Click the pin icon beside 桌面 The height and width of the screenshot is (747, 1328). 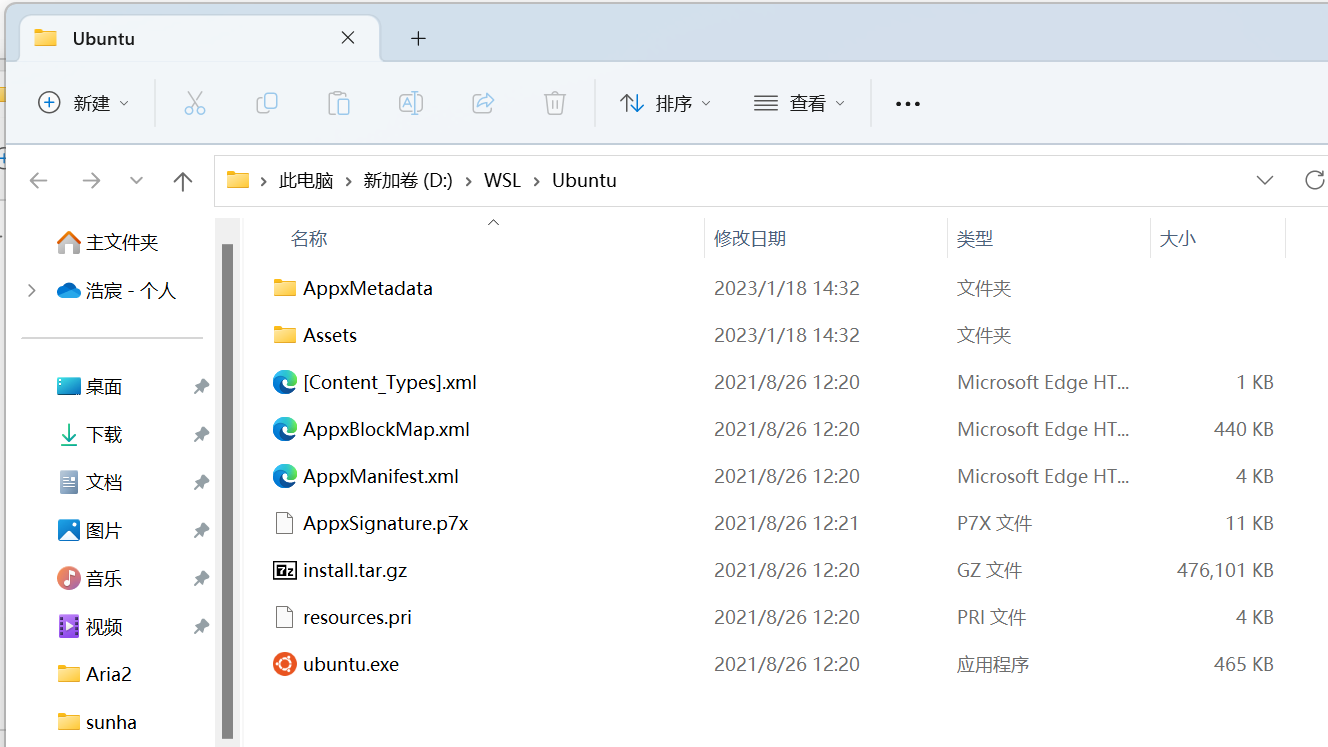click(x=201, y=386)
